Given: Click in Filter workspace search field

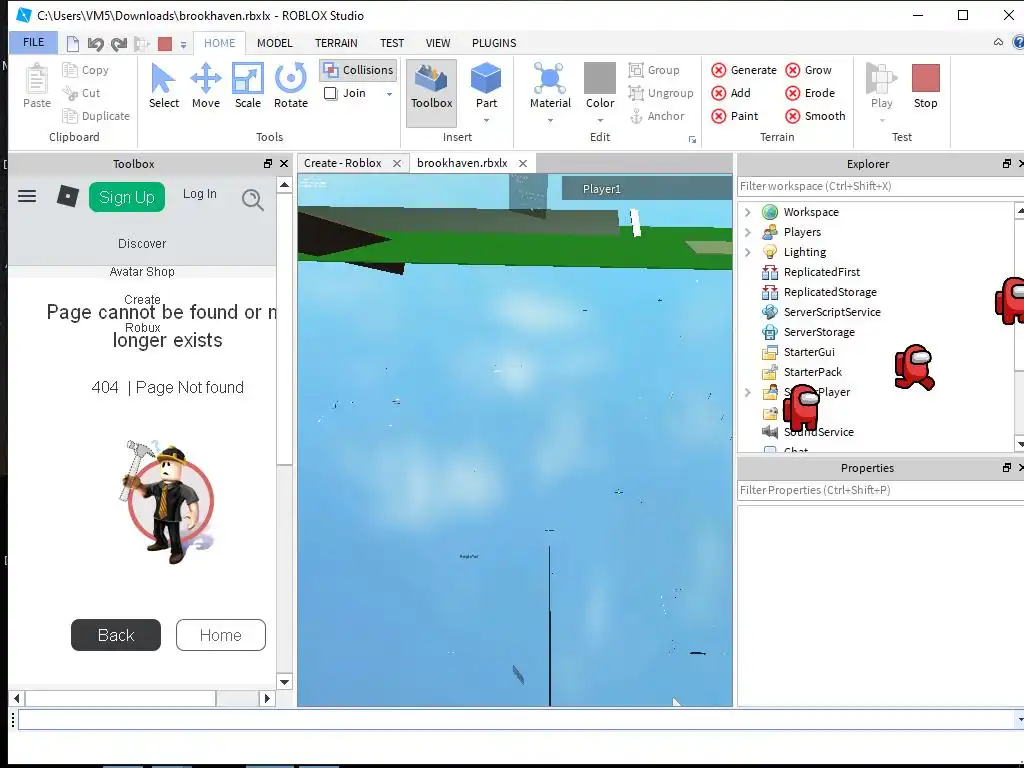Looking at the screenshot, I should [x=880, y=186].
